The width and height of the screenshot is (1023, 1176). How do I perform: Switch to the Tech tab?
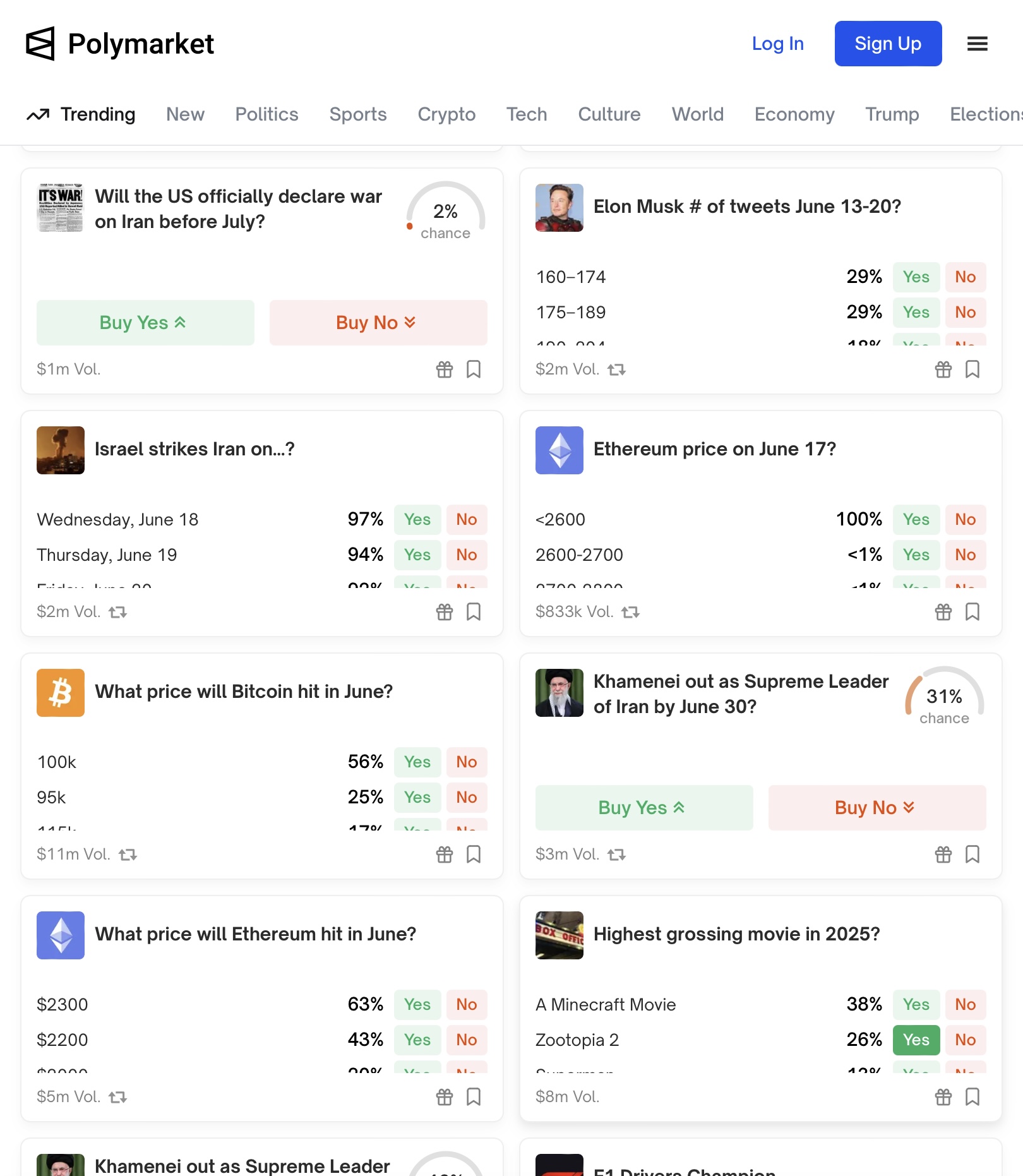pos(527,114)
